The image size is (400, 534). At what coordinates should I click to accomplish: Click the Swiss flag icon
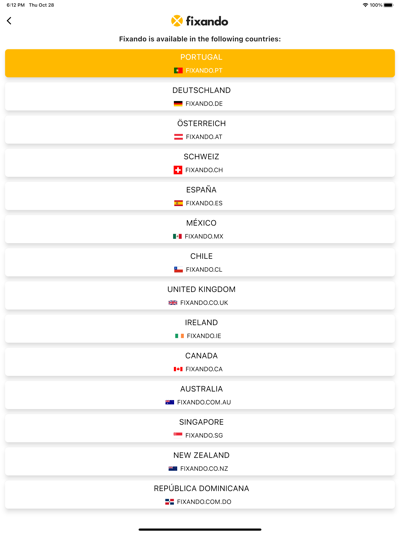tap(178, 170)
